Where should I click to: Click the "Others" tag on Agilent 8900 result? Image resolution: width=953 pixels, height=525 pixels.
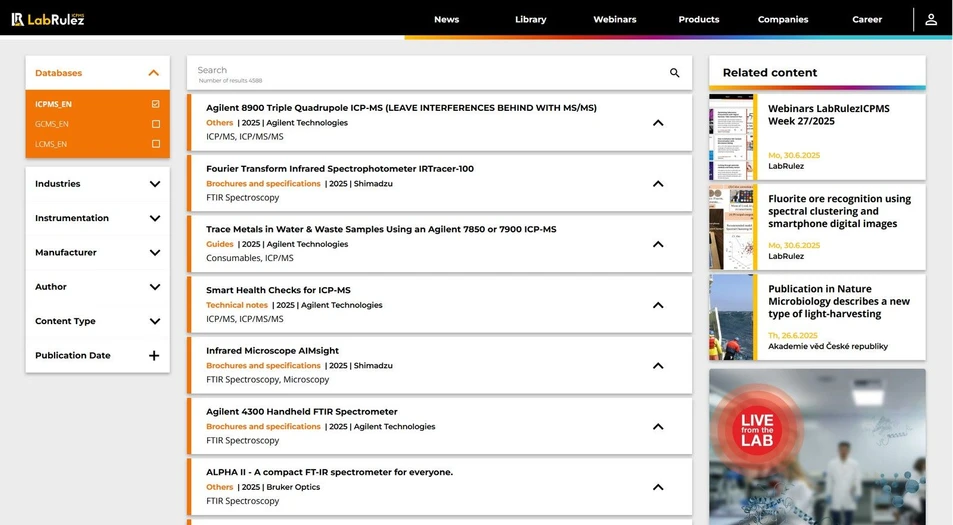pos(219,123)
